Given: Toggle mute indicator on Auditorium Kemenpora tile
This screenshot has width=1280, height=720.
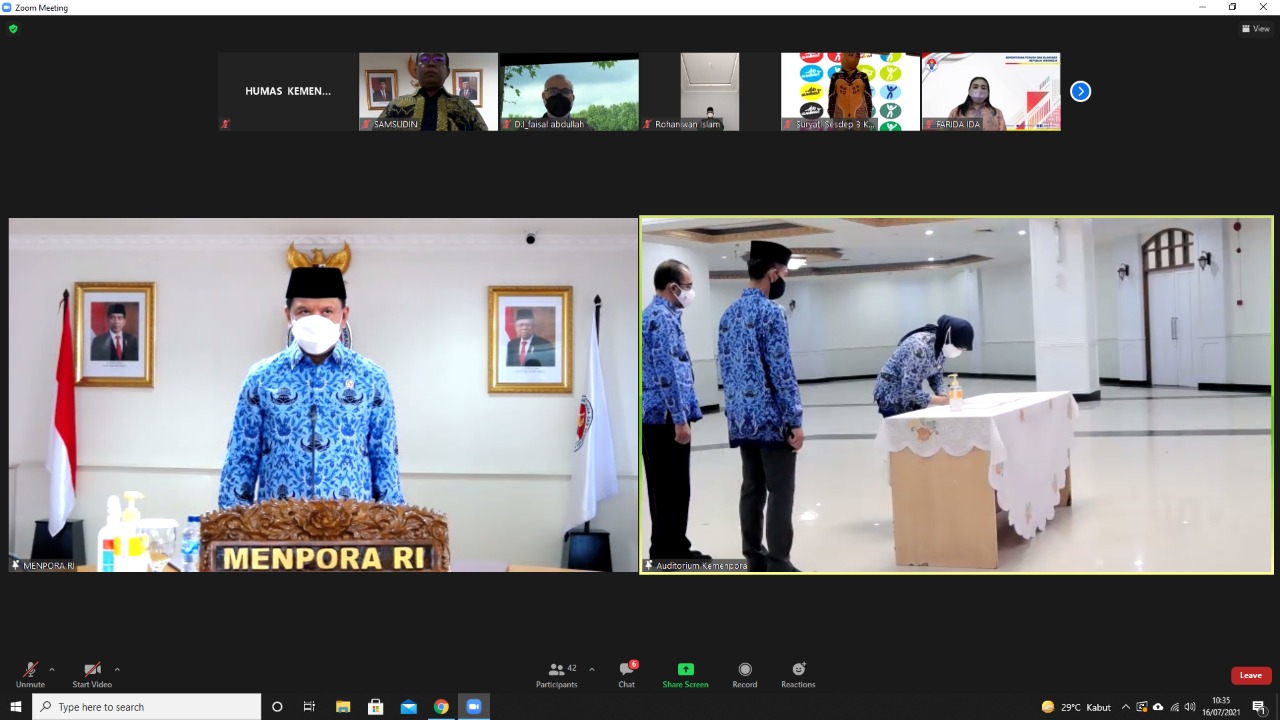Looking at the screenshot, I should point(650,565).
